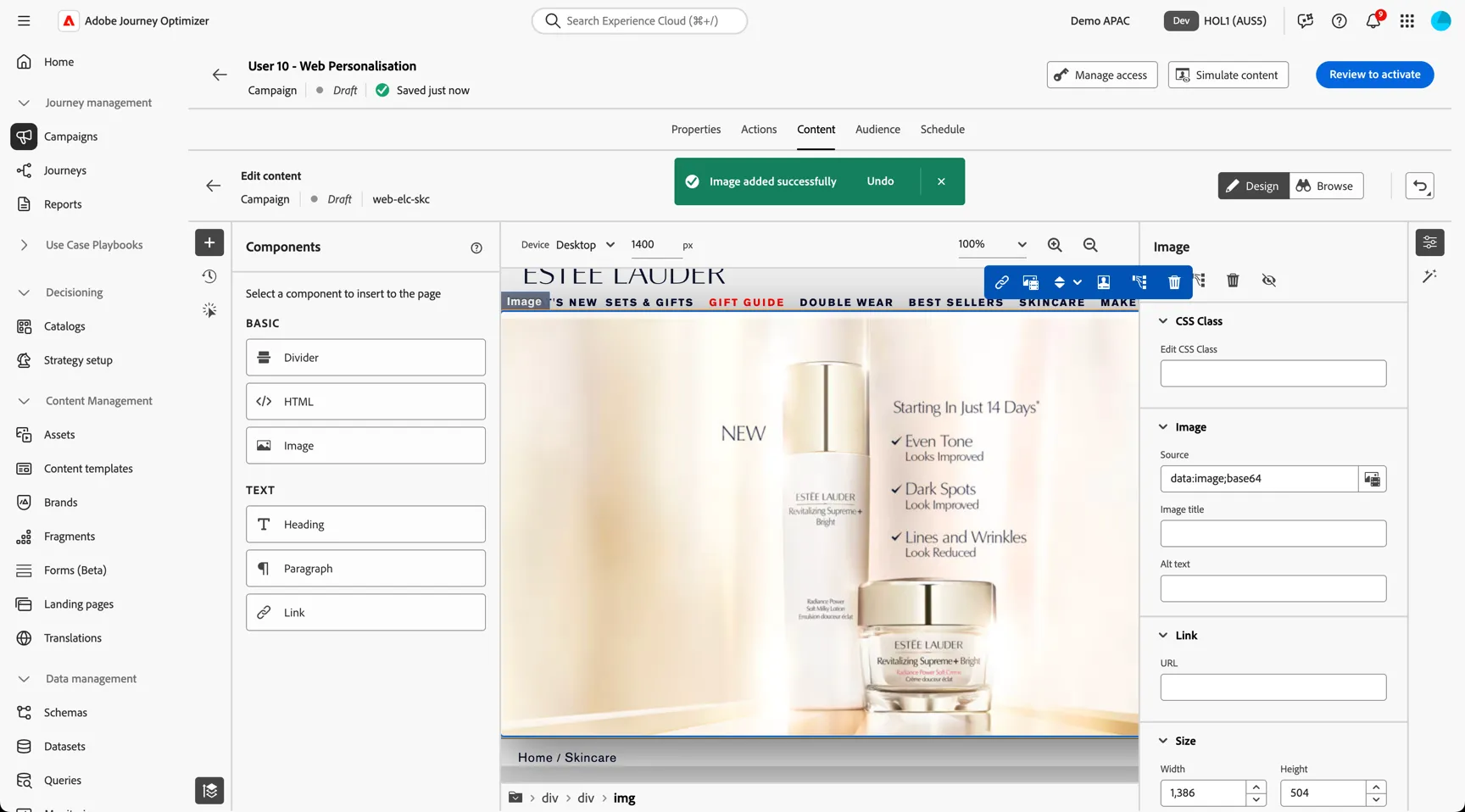Open the settings sliders panel on right rail
The width and height of the screenshot is (1465, 812).
tap(1429, 242)
